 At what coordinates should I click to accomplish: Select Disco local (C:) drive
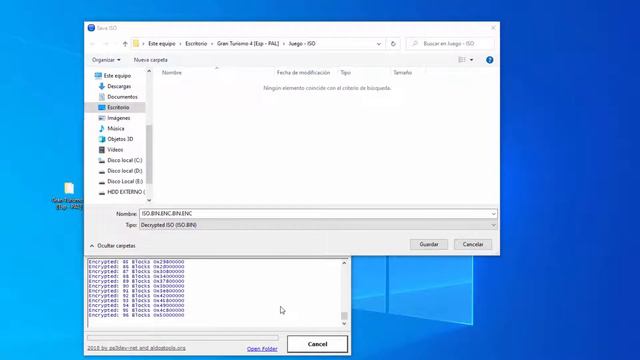[124, 160]
